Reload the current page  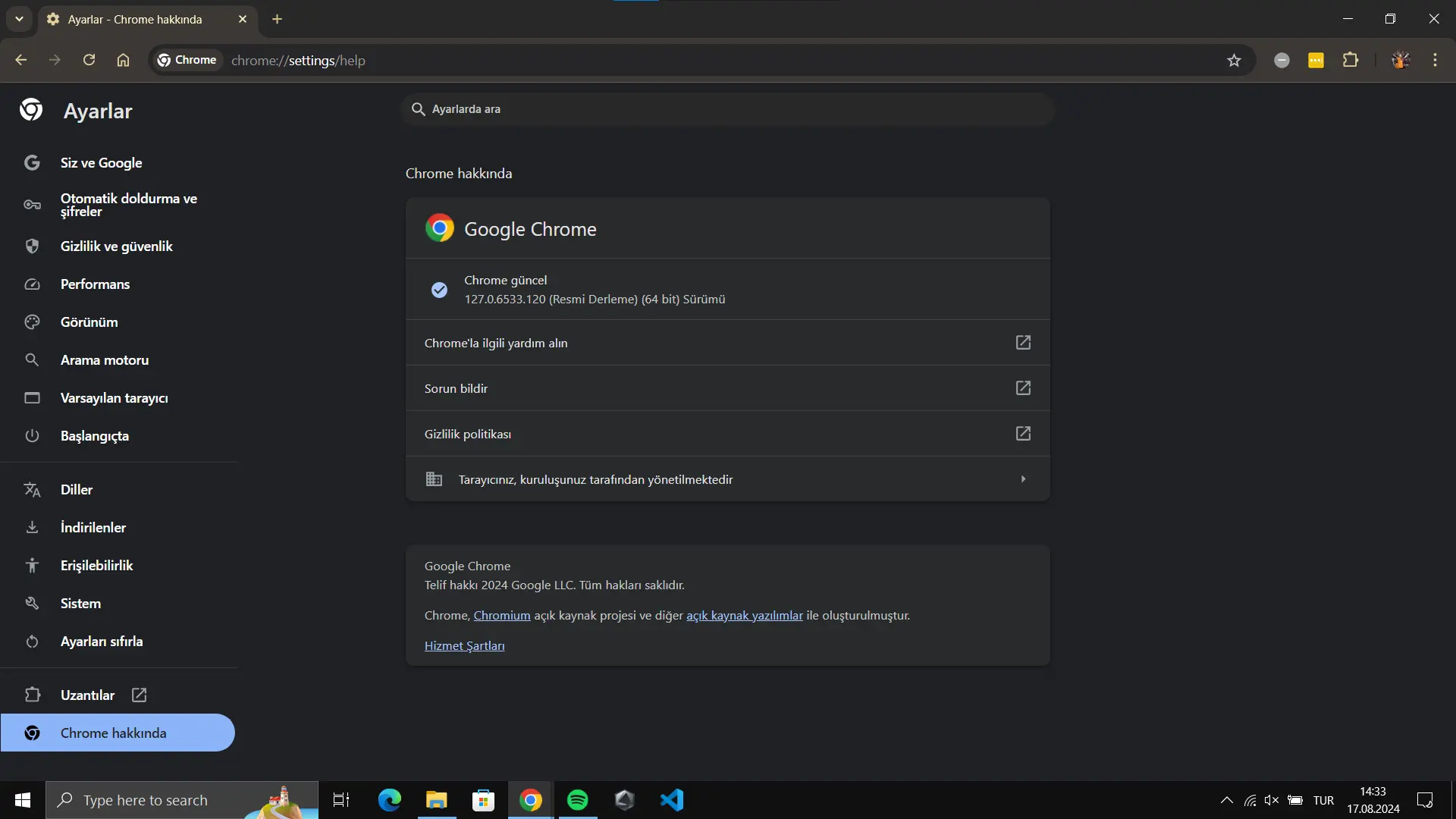89,60
